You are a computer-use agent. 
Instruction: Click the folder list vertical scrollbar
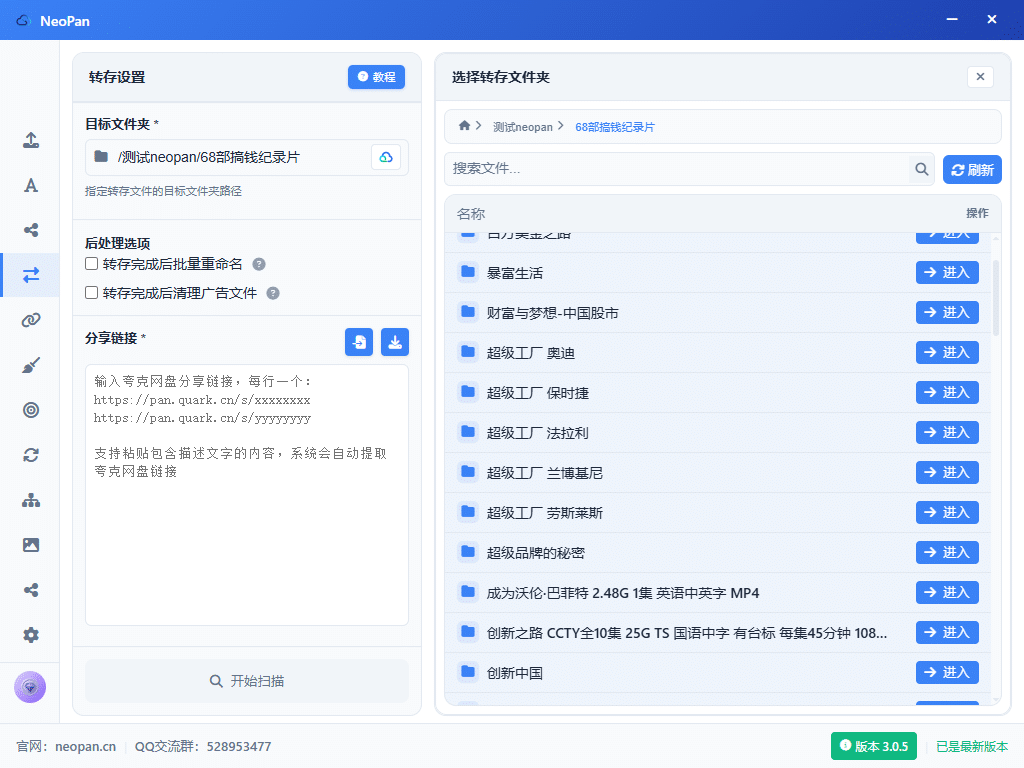995,298
